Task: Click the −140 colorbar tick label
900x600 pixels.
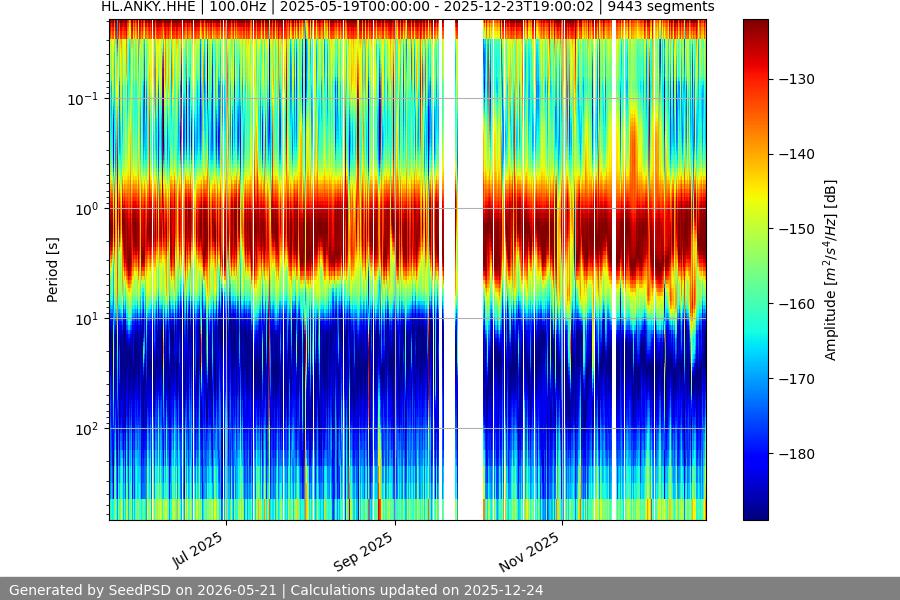Action: click(797, 154)
